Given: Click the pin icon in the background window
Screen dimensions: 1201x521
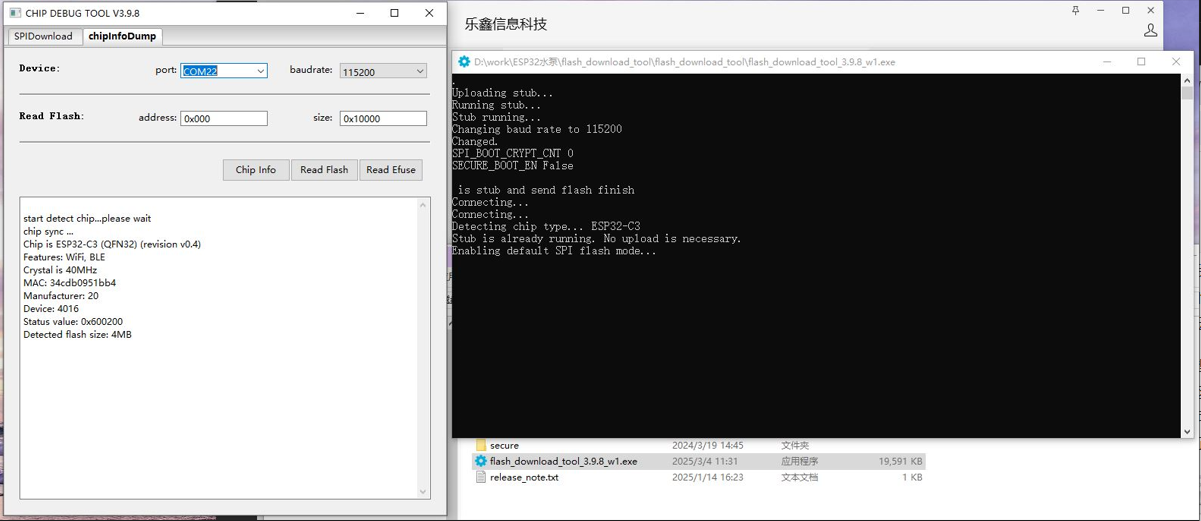Looking at the screenshot, I should [x=1076, y=10].
